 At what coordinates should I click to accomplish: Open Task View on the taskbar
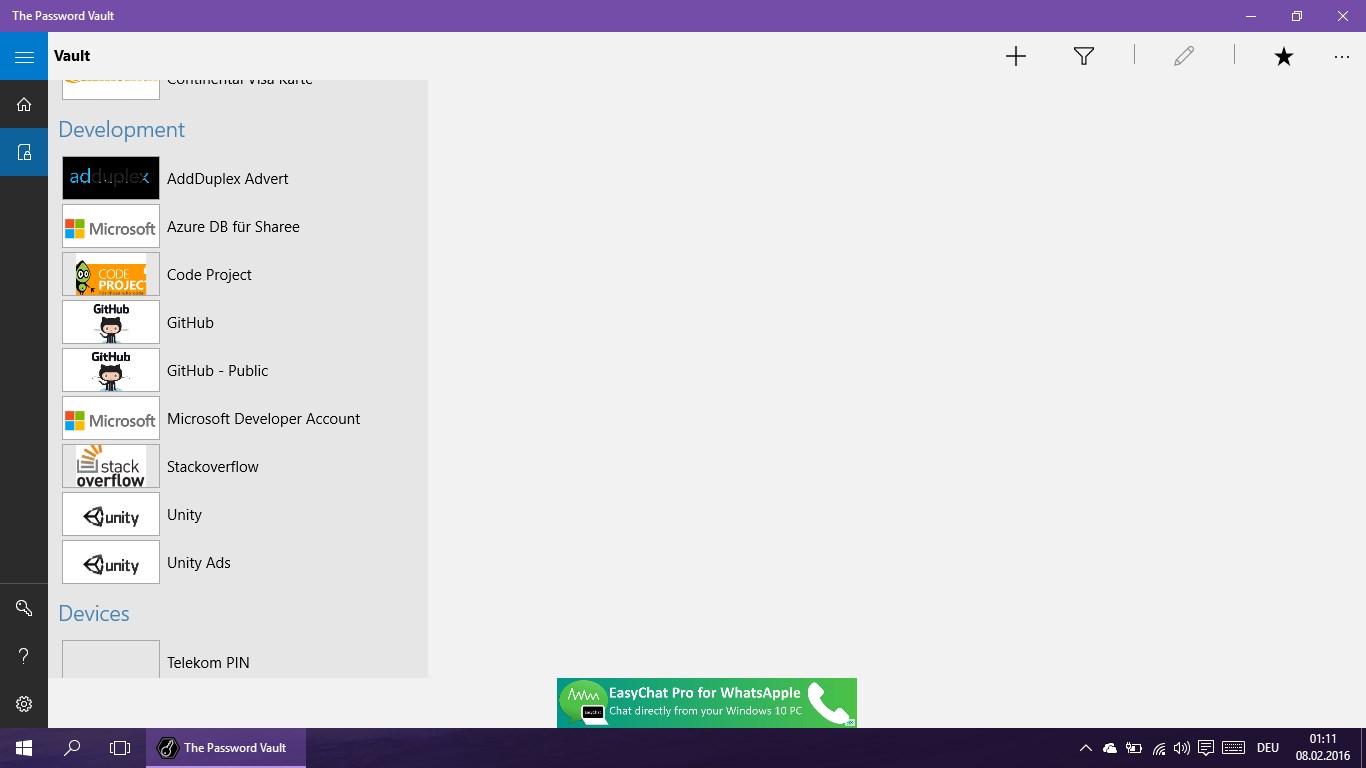click(120, 748)
